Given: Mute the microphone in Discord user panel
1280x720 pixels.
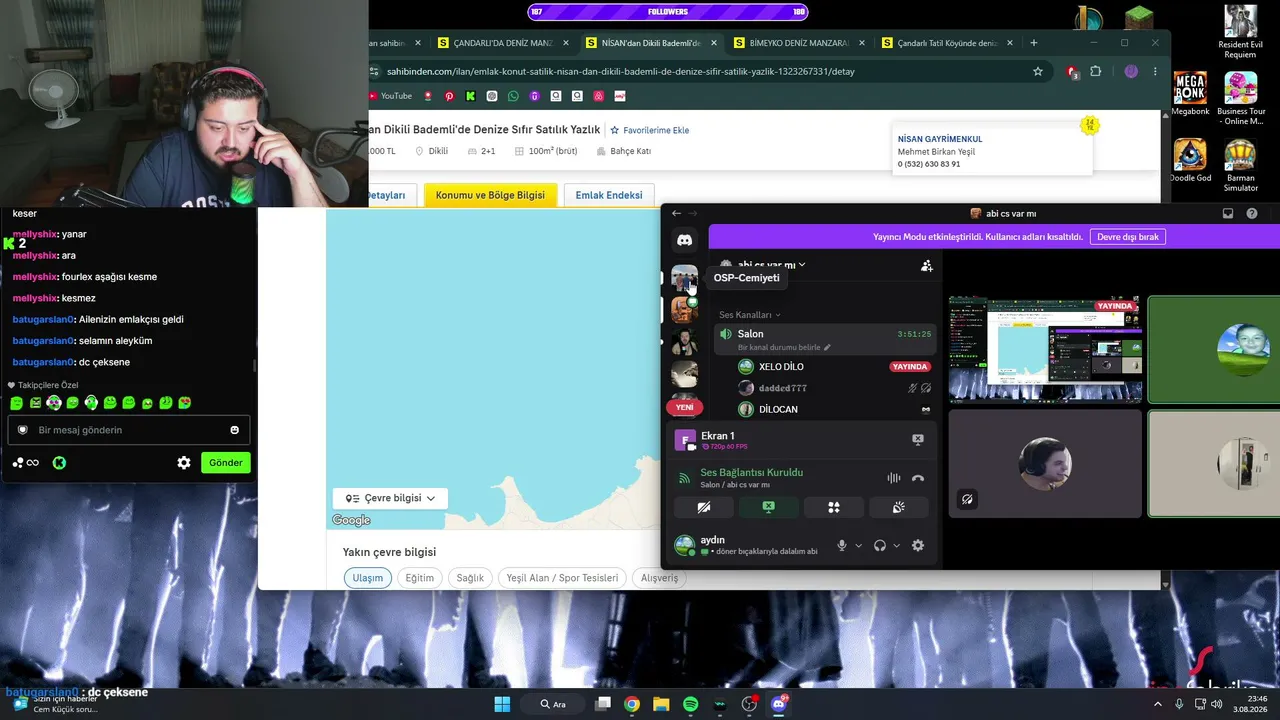Looking at the screenshot, I should click(842, 545).
